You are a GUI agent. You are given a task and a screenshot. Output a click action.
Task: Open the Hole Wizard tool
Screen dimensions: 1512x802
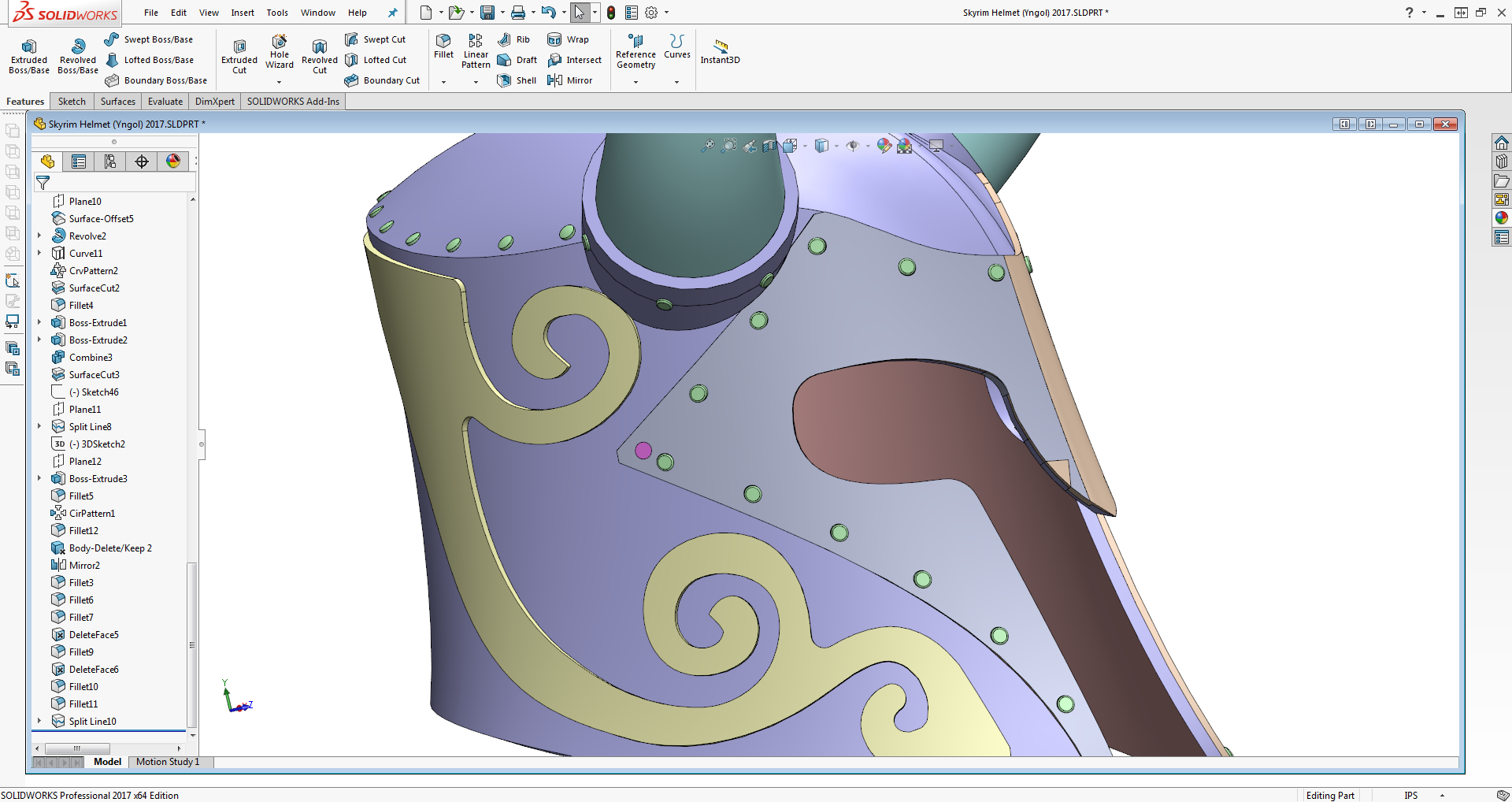coord(280,51)
